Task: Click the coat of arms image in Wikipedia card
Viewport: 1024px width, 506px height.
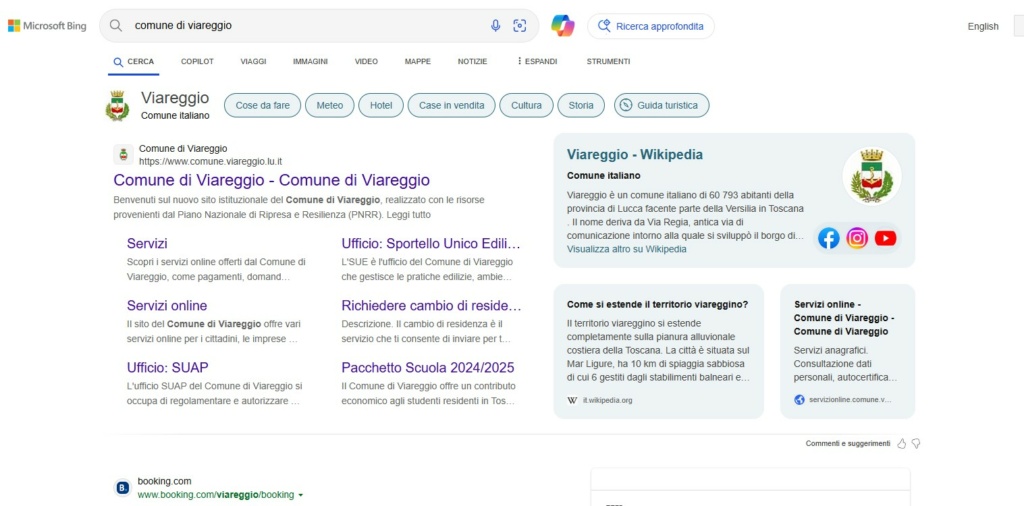Action: 872,176
